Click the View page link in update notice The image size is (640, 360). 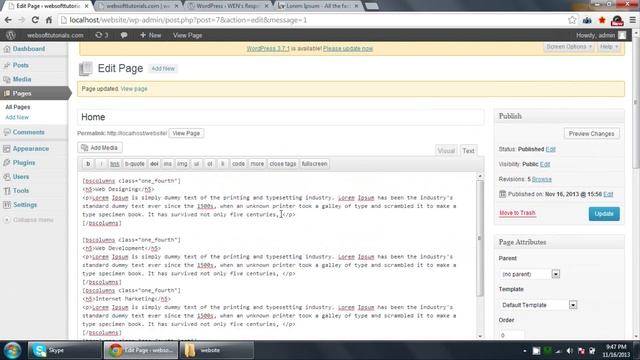[x=134, y=89]
